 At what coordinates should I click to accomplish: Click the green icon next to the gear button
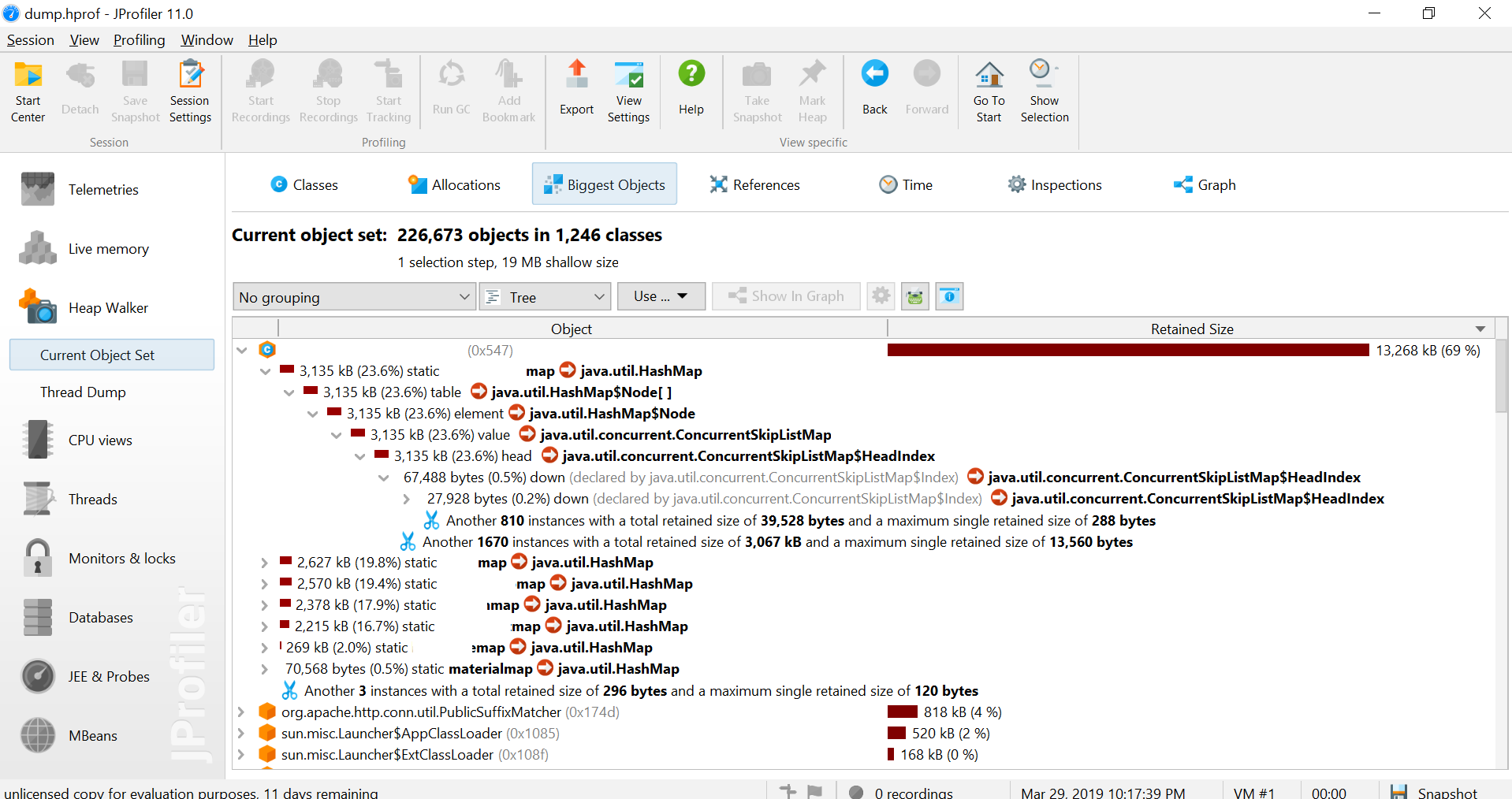point(915,296)
